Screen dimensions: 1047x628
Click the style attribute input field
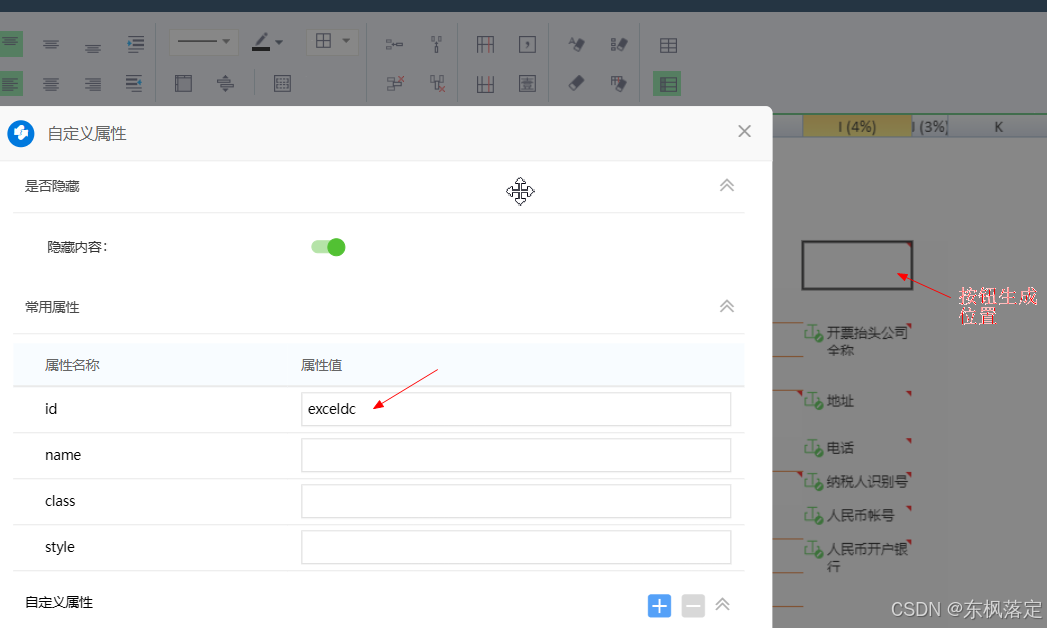coord(516,547)
